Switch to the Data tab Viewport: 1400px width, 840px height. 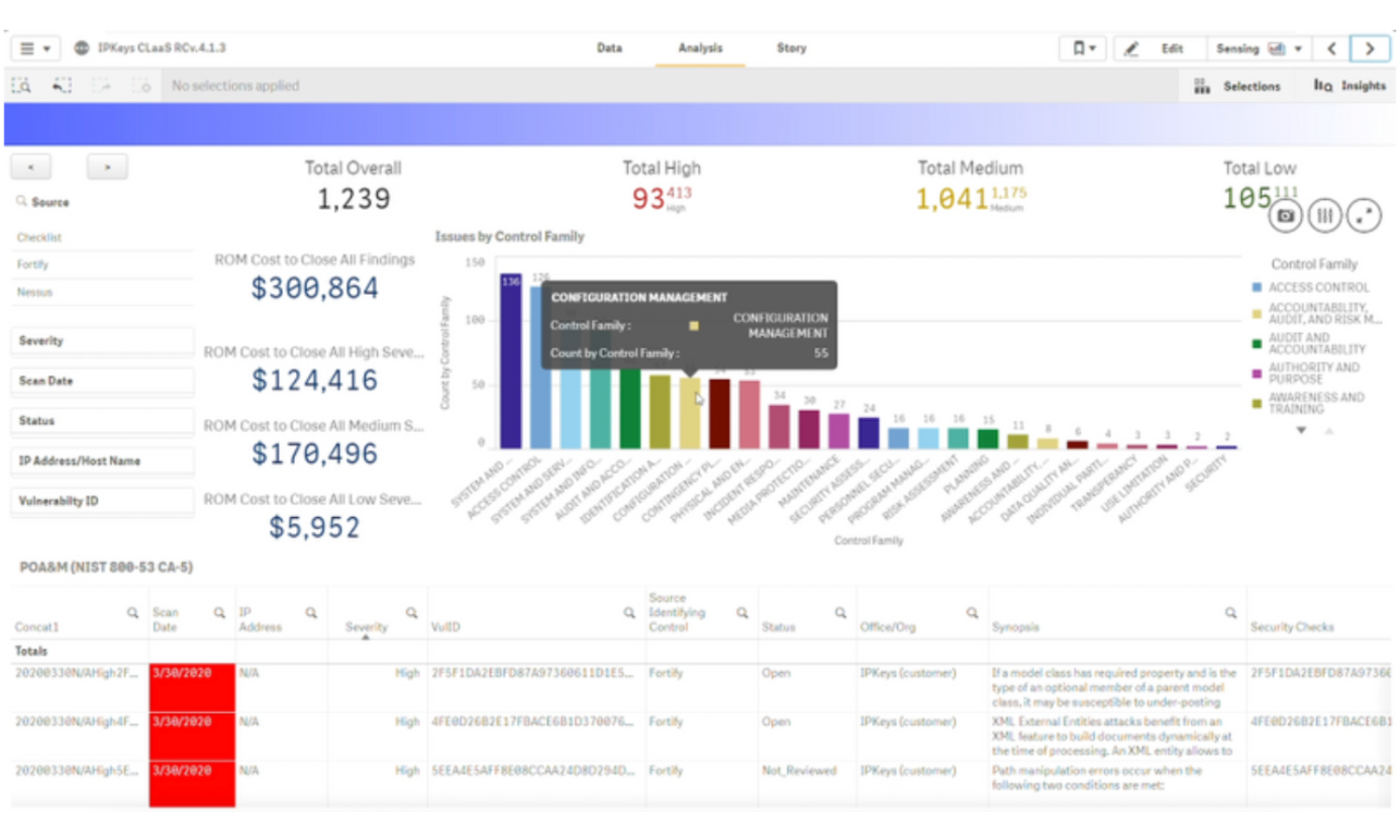pos(609,48)
